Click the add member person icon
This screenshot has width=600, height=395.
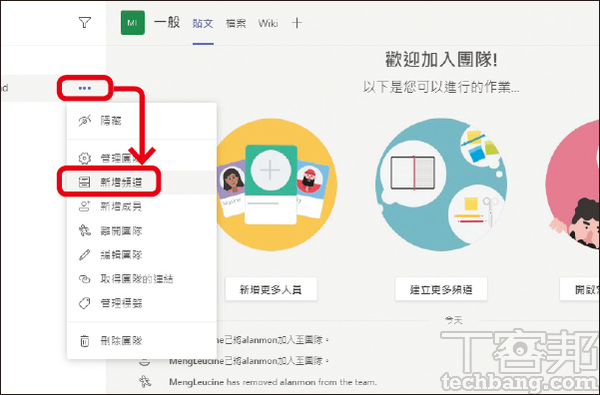click(x=85, y=206)
